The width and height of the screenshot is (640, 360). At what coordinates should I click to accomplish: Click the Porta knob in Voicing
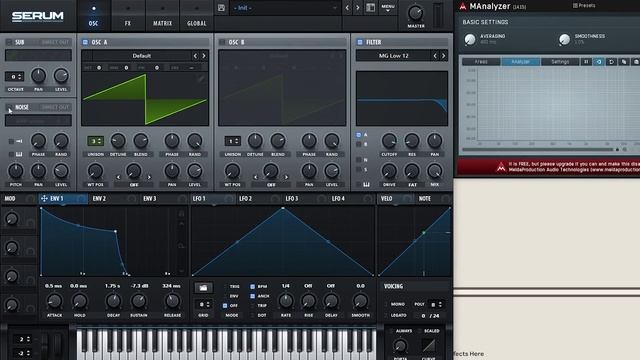[400, 346]
